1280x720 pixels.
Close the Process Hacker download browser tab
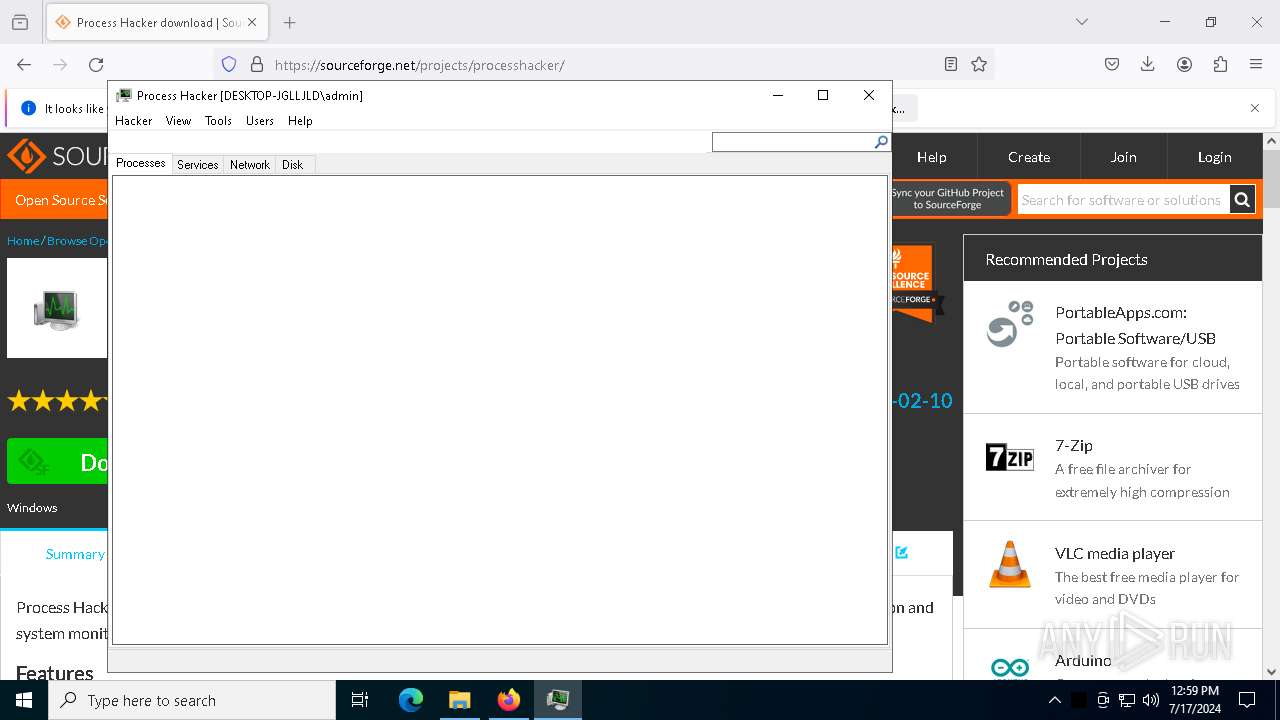[x=253, y=22]
